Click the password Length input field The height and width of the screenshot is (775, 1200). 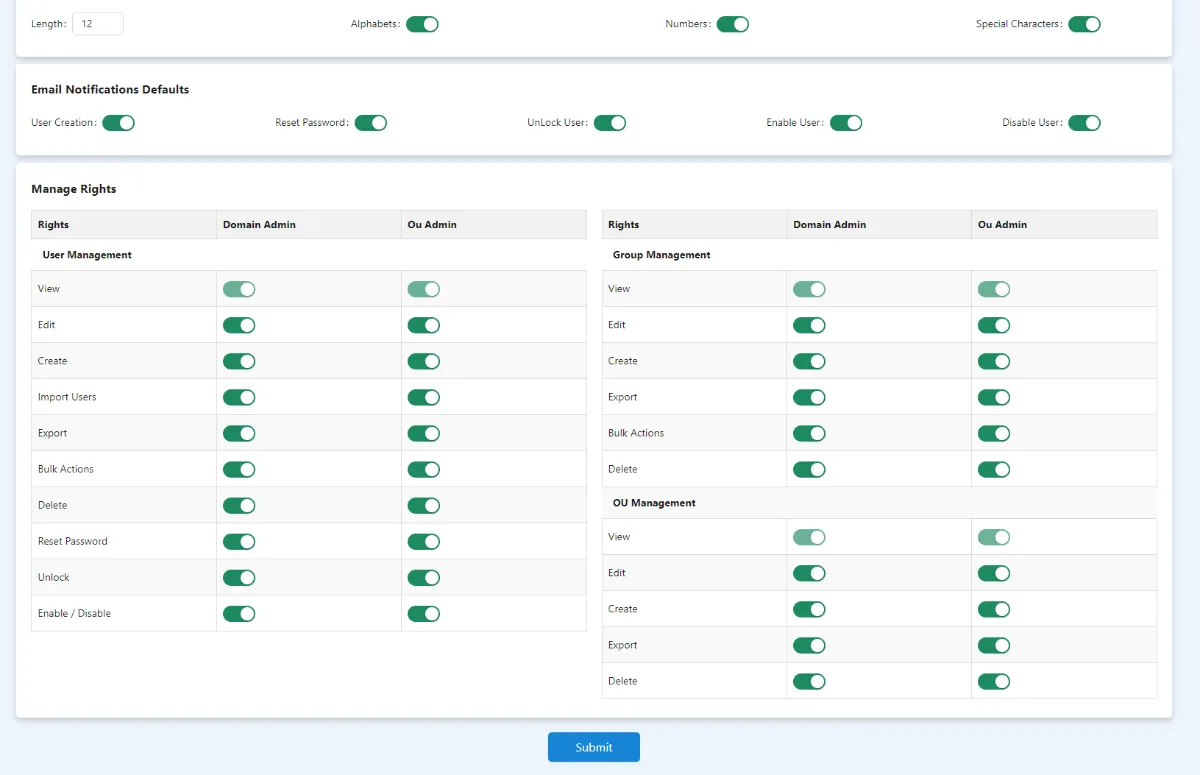(98, 24)
